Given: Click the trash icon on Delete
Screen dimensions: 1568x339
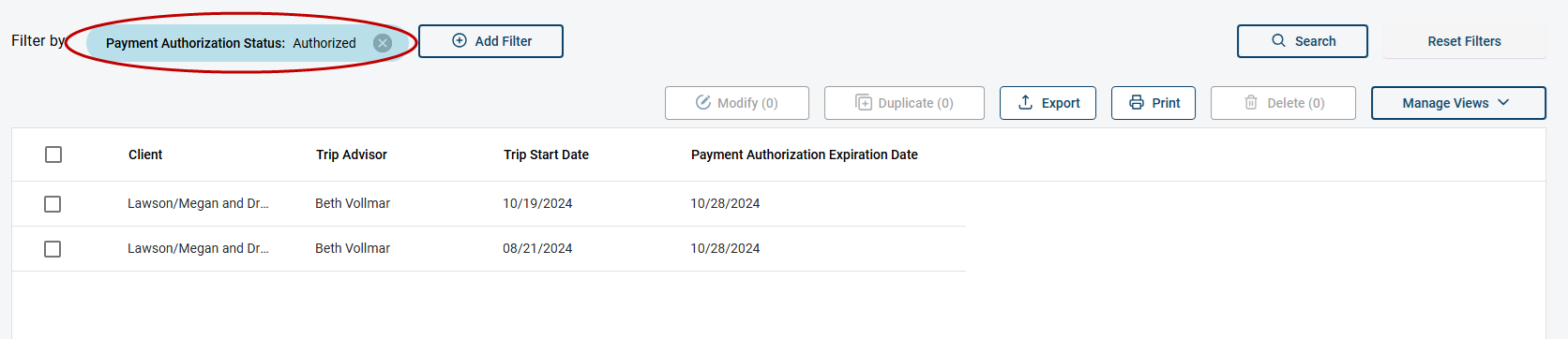Looking at the screenshot, I should (1251, 103).
